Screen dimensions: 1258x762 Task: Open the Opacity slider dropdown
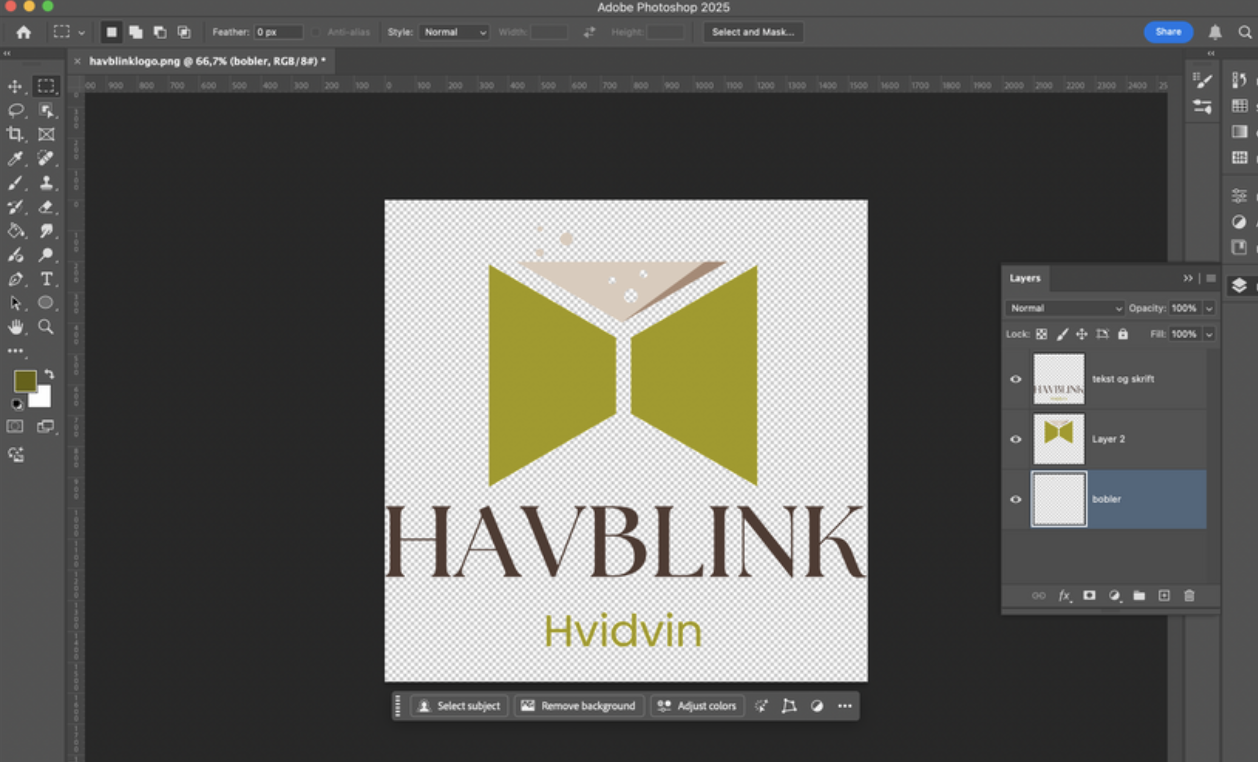point(1209,308)
